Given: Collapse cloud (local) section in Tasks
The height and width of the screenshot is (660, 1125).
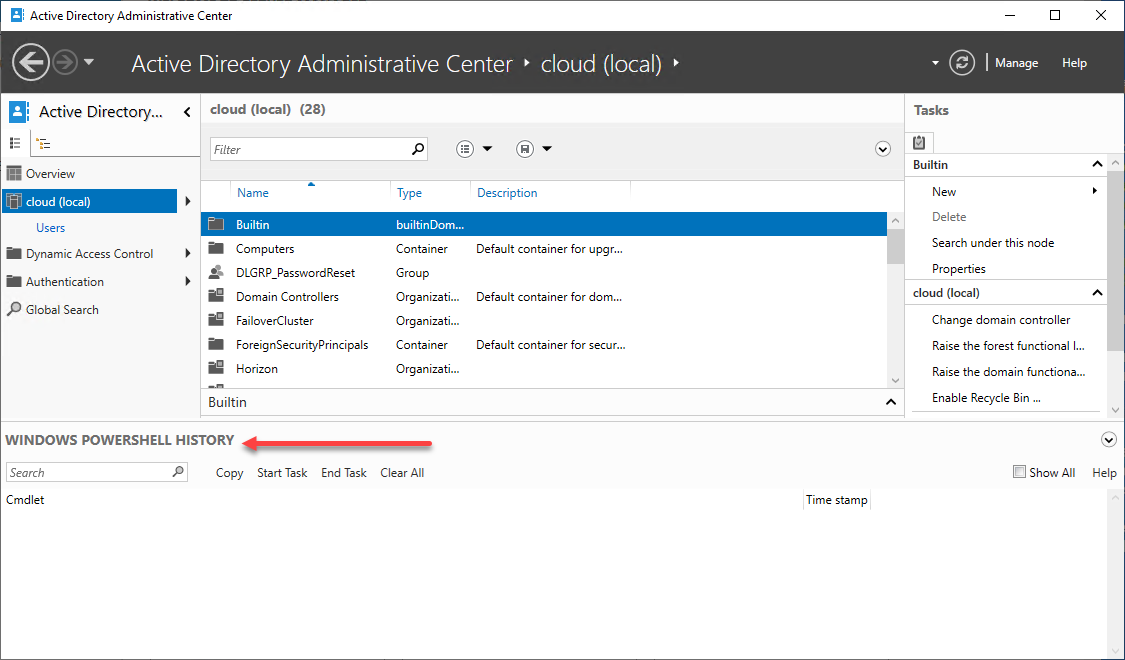Looking at the screenshot, I should click(1097, 292).
